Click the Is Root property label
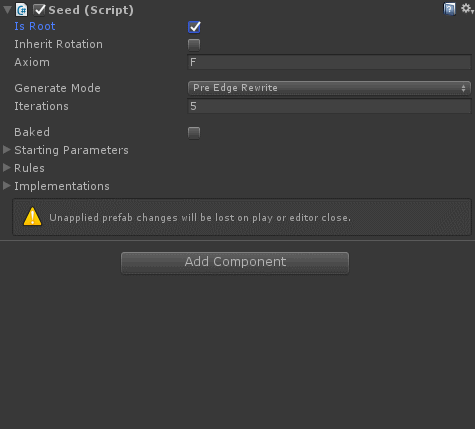Image resolution: width=475 pixels, height=429 pixels. pos(35,26)
